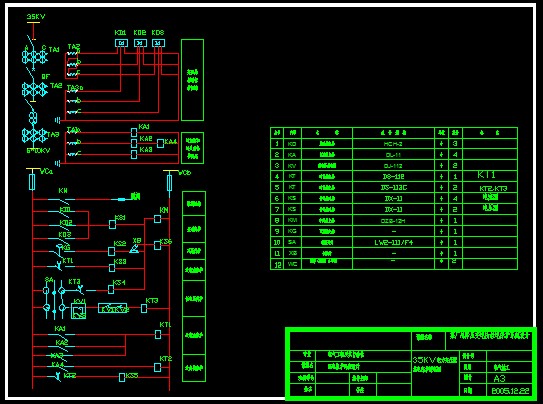
Task: Select the 2005.12.22 date in title block
Action: point(510,391)
